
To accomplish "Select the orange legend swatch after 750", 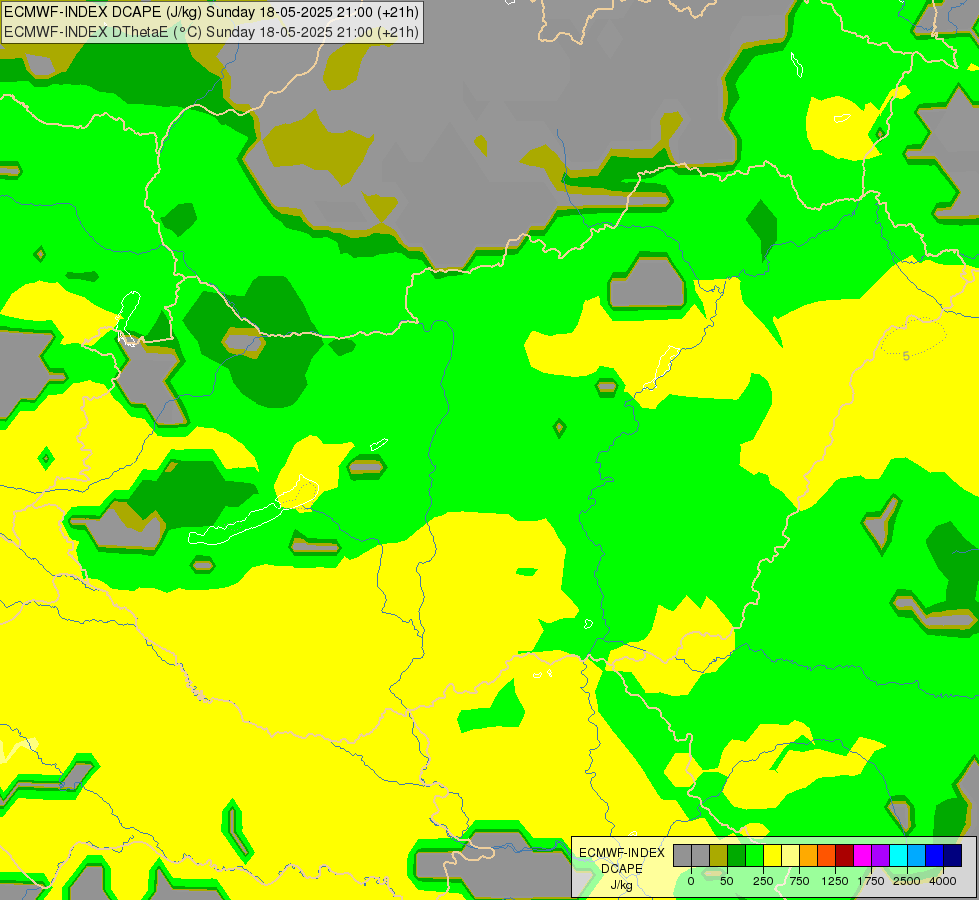I will point(809,855).
